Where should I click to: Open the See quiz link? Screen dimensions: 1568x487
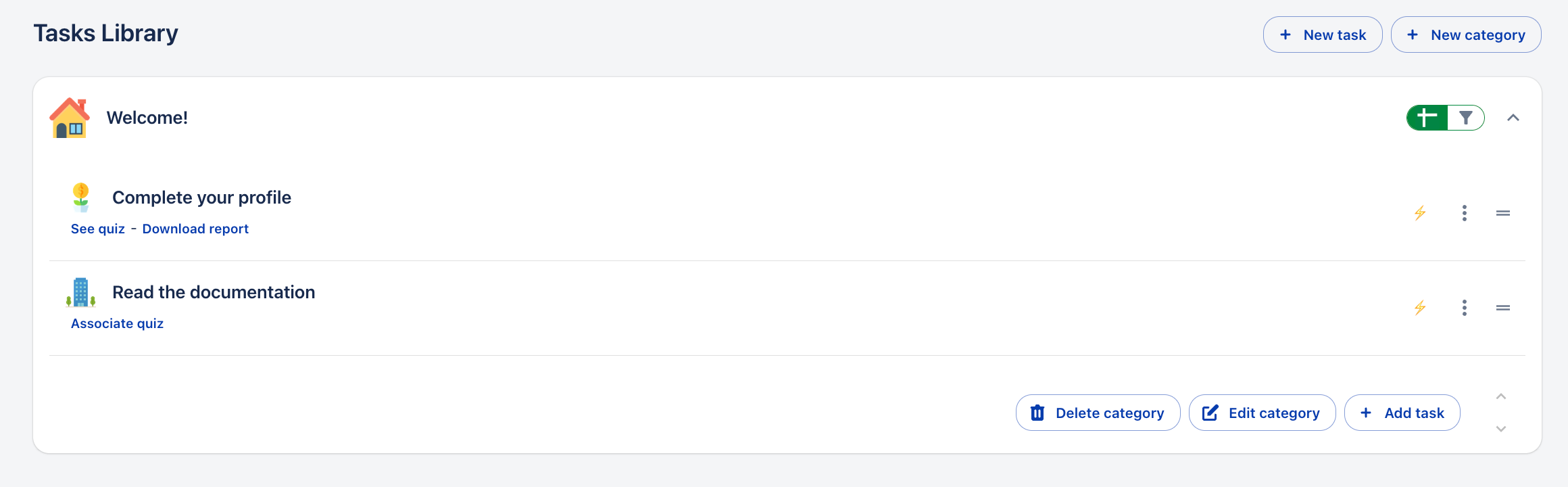coord(98,229)
